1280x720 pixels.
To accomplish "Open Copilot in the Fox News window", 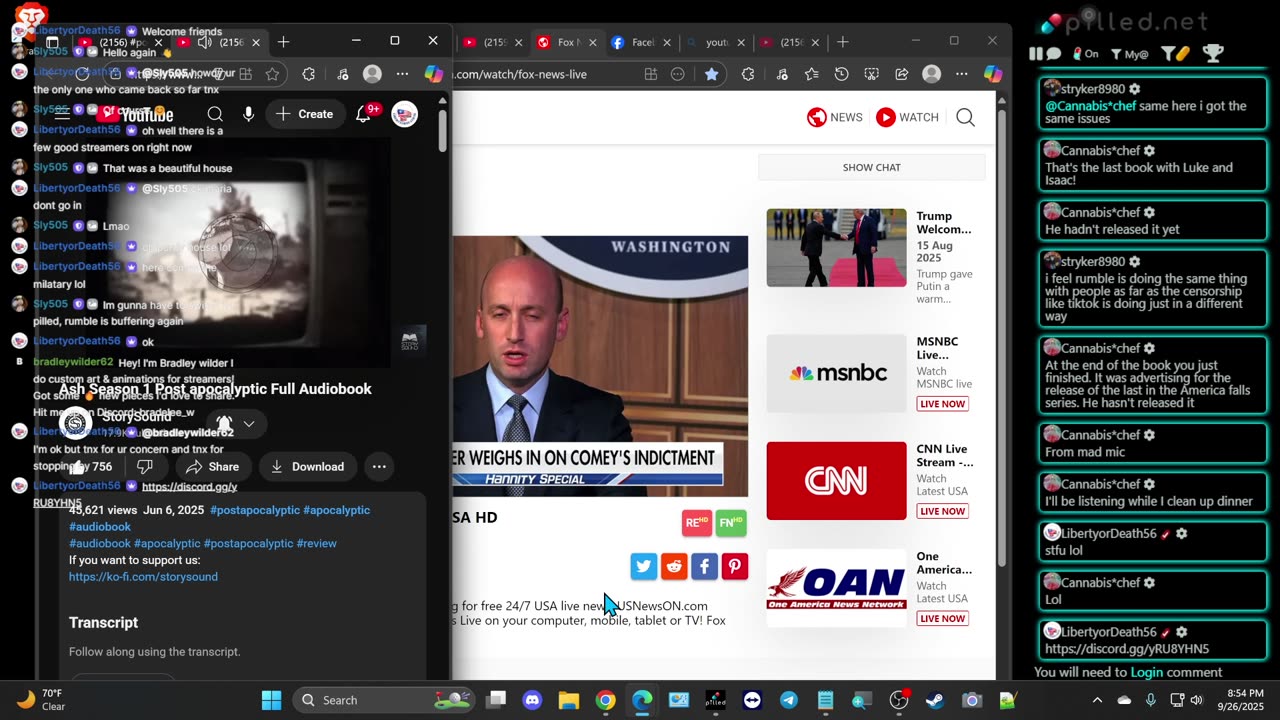I will coord(993,74).
